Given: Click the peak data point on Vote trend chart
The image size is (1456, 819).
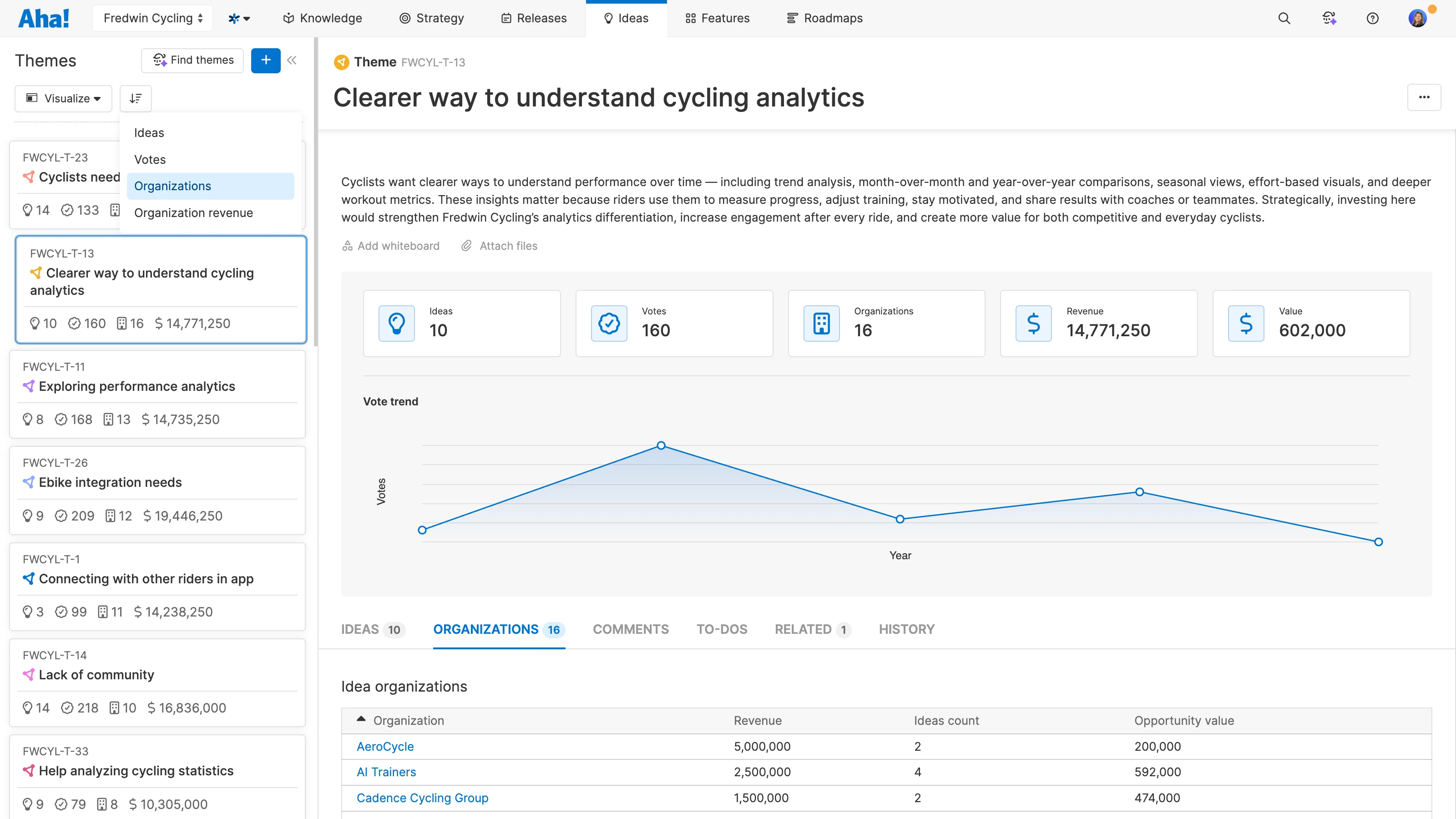Looking at the screenshot, I should point(661,445).
